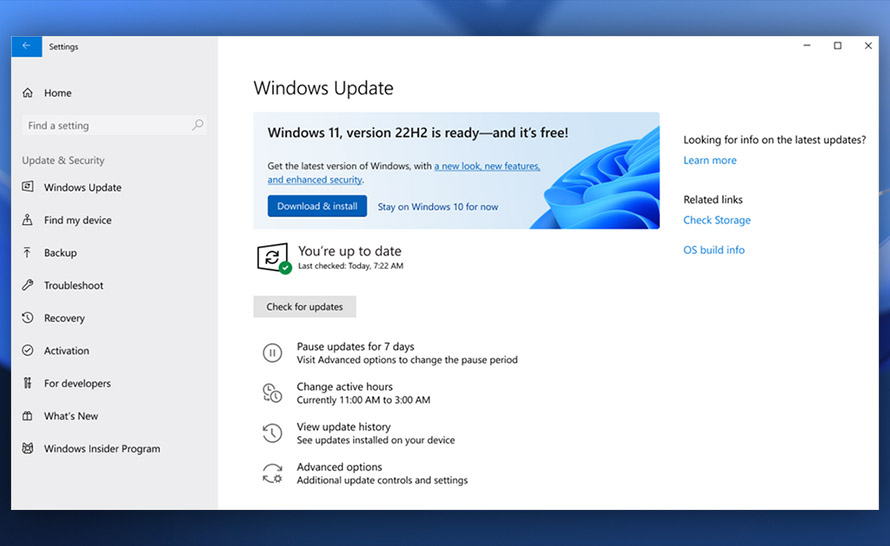Click the Home house icon
The width and height of the screenshot is (890, 546).
pos(27,93)
